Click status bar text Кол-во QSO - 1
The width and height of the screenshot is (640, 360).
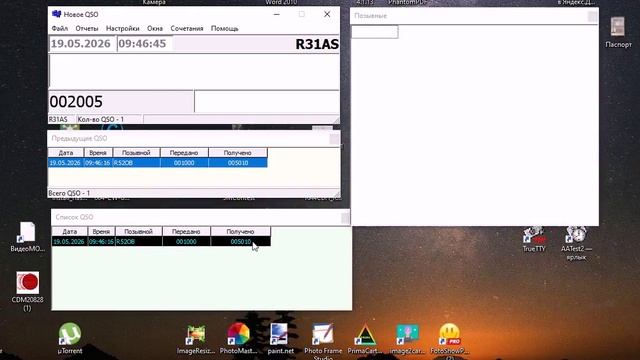click(x=101, y=119)
